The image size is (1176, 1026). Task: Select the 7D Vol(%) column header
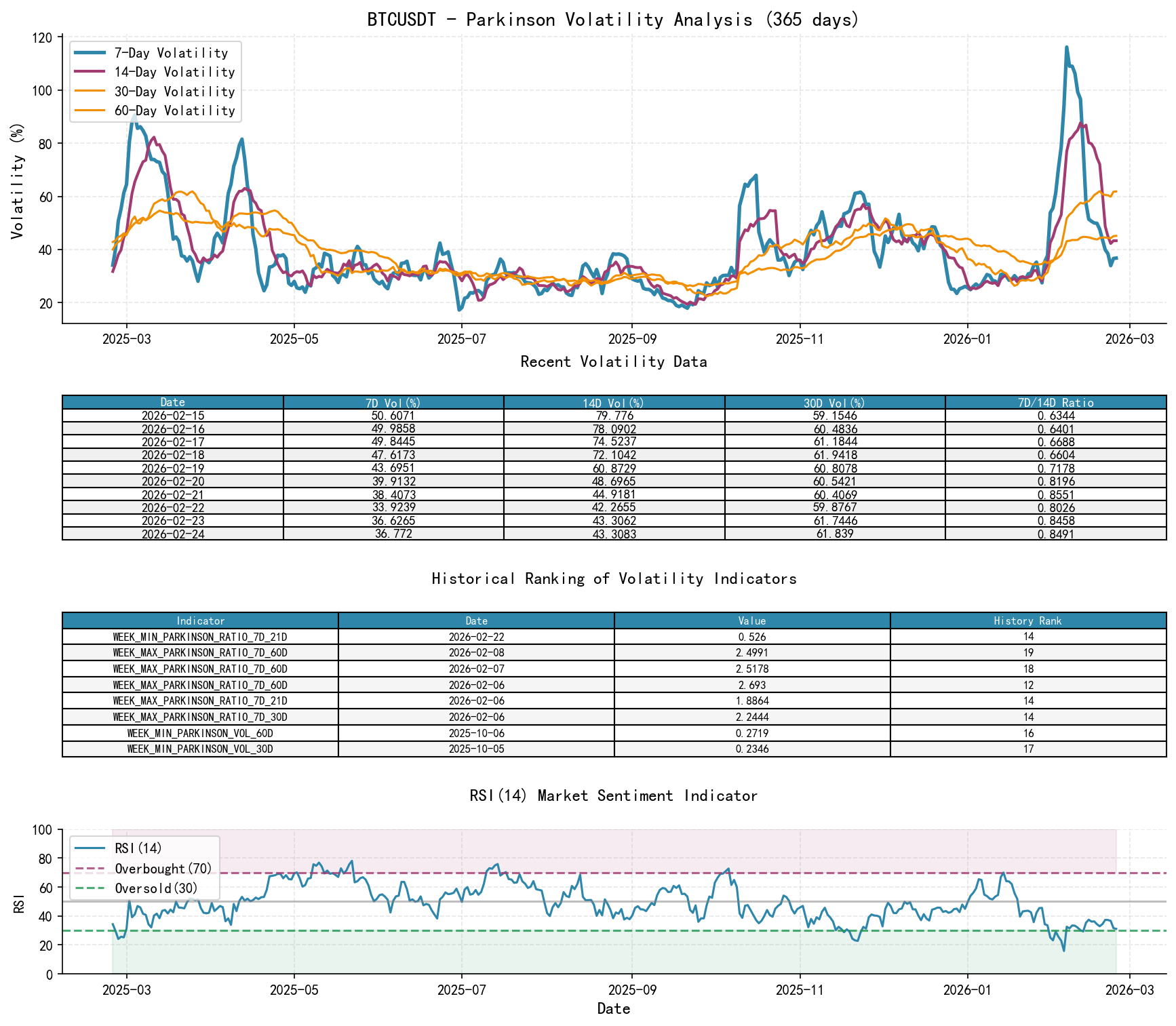[x=392, y=401]
